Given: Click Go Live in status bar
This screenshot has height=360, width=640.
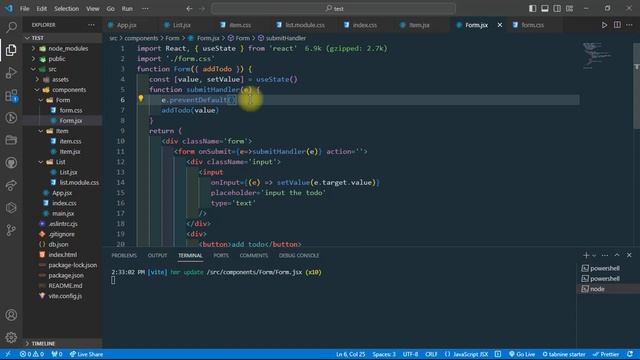Looking at the screenshot, I should click(x=522, y=354).
